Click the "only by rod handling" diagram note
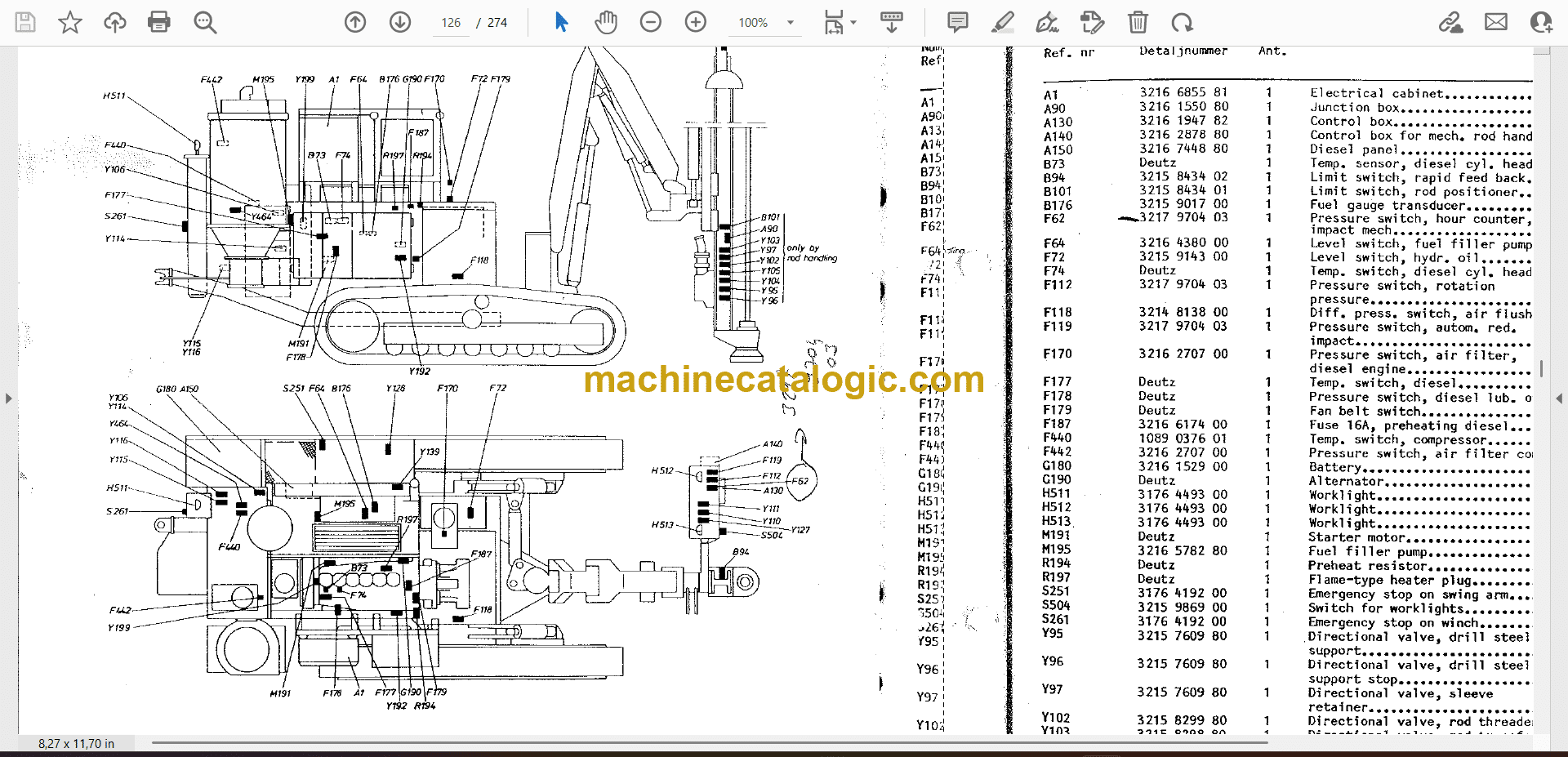The width and height of the screenshot is (1568, 757). (812, 253)
